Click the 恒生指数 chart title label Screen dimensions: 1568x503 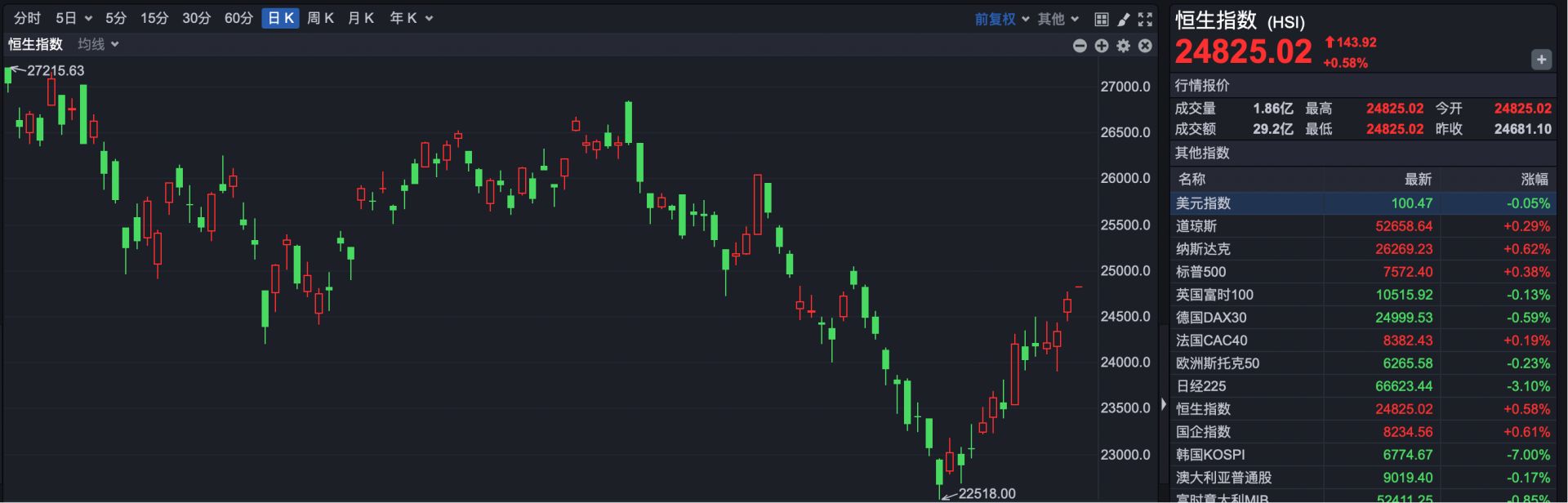(35, 44)
